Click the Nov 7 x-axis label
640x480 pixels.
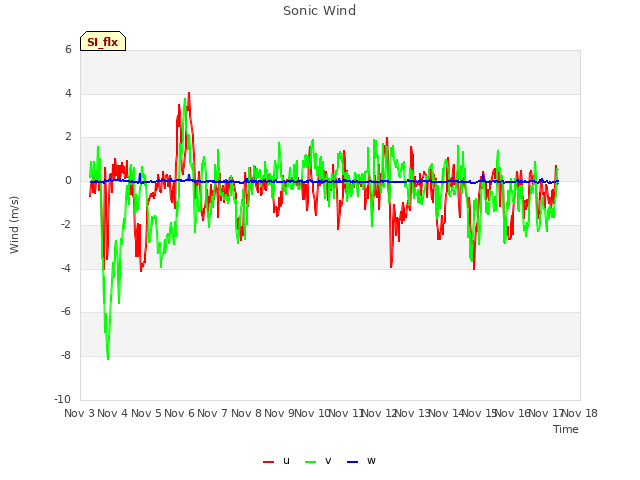(213, 413)
